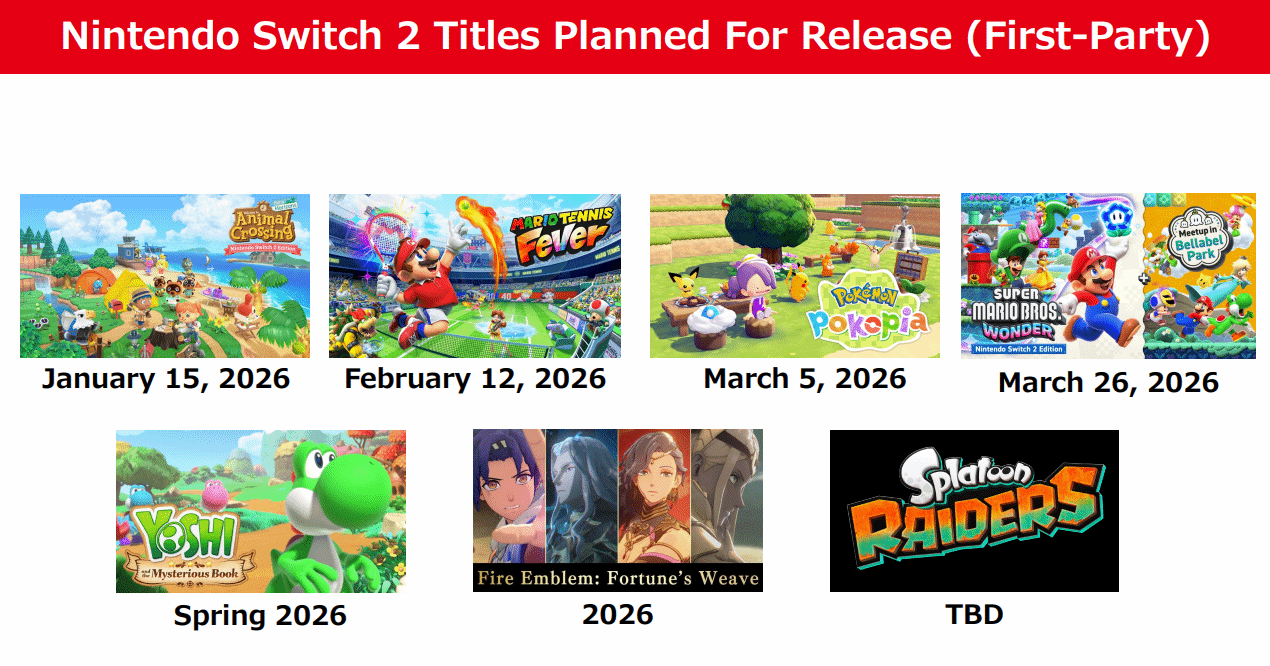The width and height of the screenshot is (1270, 666).
Task: Click the TBD release label
Action: coord(974,614)
